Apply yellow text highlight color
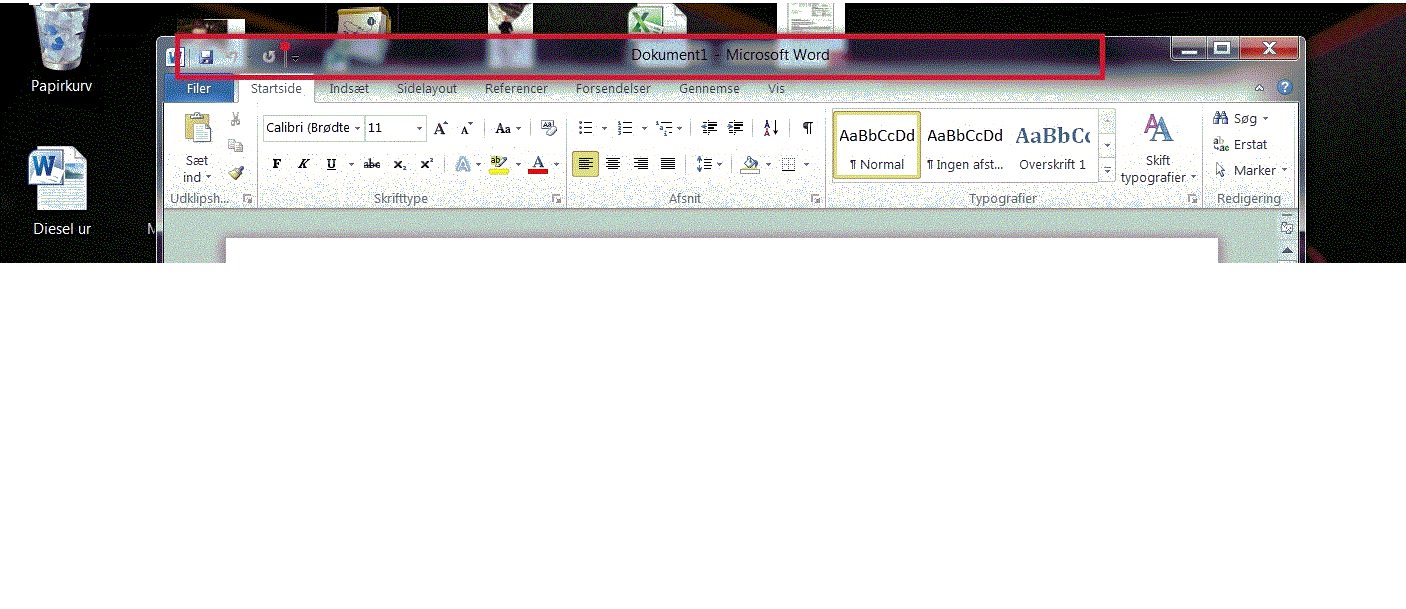Image resolution: width=1406 pixels, height=609 pixels. (499, 164)
